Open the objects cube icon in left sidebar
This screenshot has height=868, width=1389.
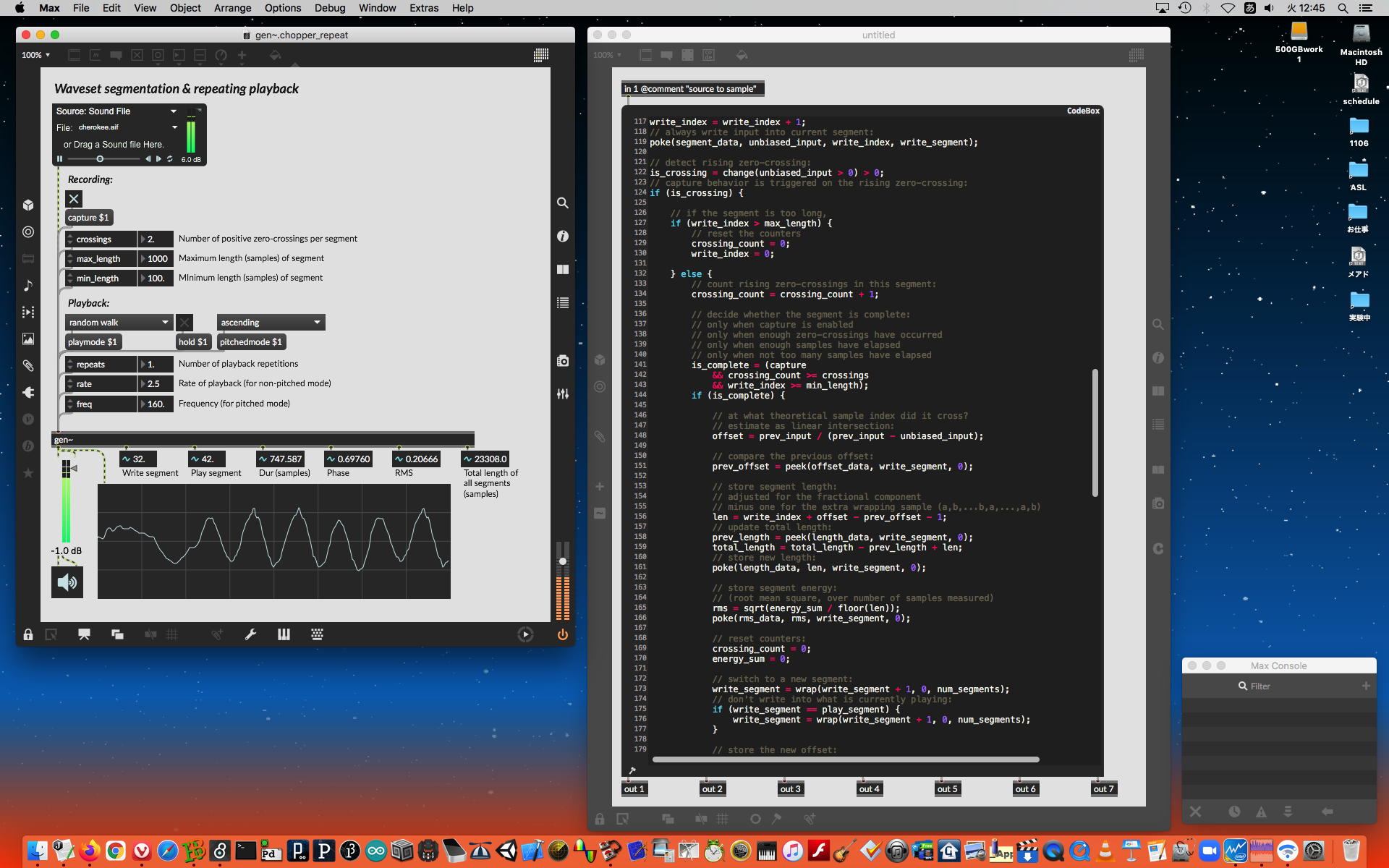(x=28, y=205)
